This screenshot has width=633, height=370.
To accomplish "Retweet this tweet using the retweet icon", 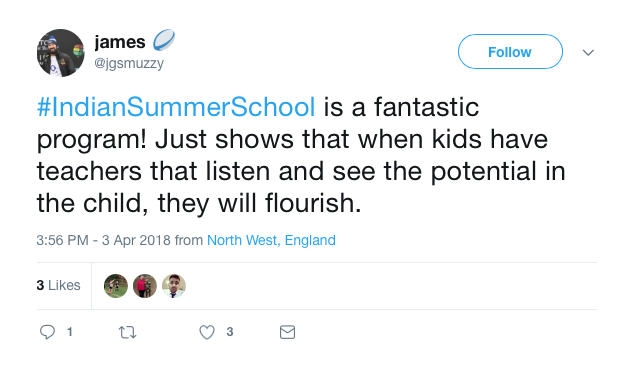I will [x=127, y=332].
